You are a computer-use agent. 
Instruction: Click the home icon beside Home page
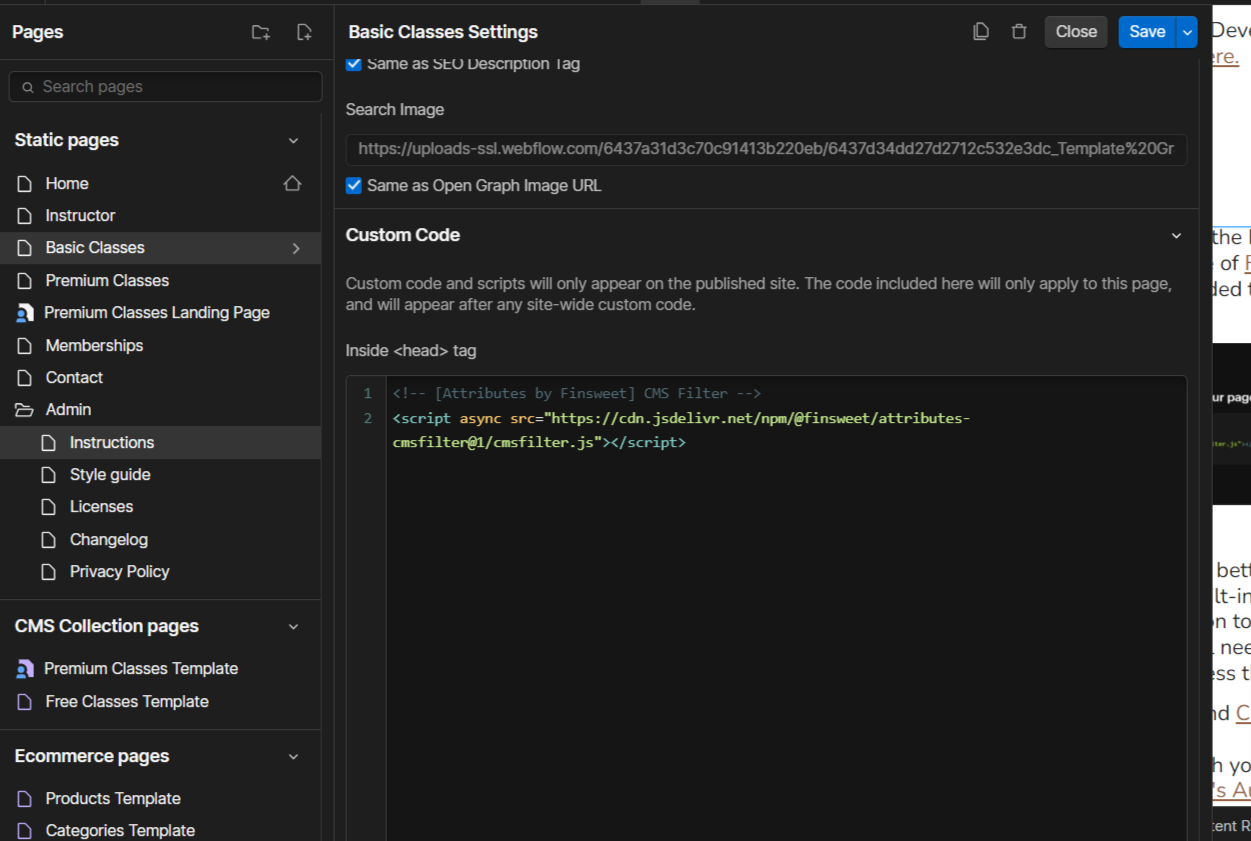tap(292, 183)
